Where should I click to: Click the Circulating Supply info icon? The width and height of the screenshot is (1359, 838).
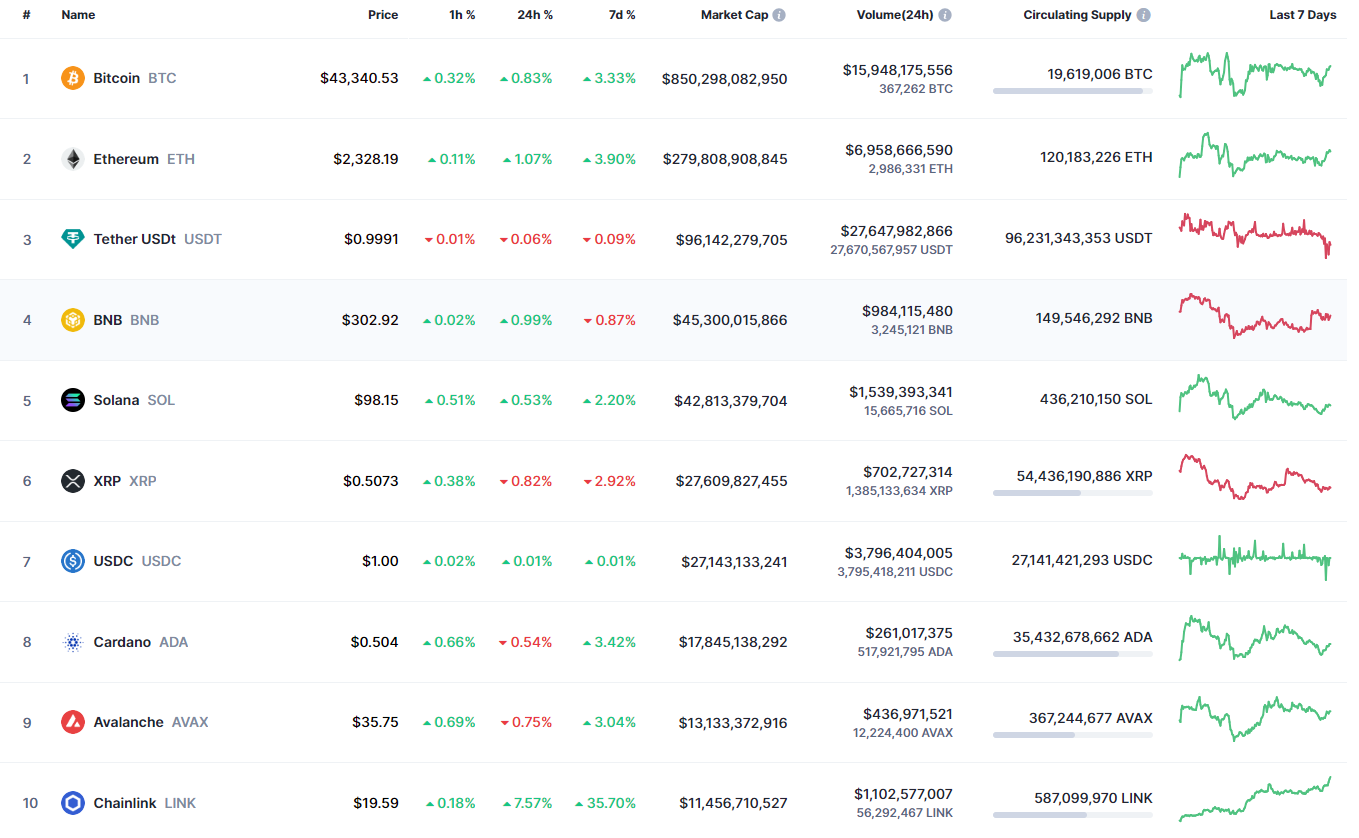coord(1143,15)
